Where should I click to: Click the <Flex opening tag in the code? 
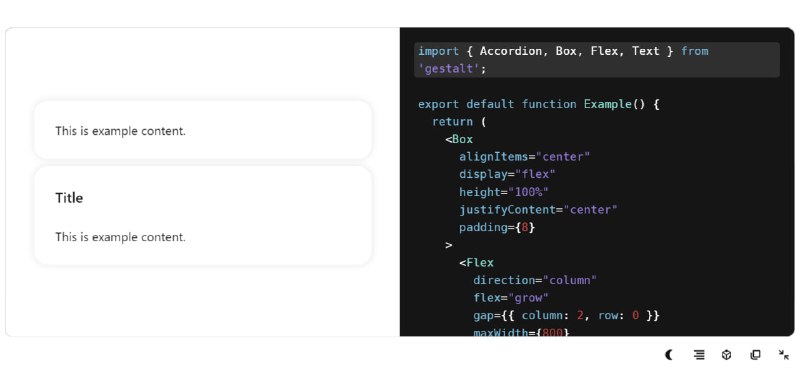pos(477,262)
